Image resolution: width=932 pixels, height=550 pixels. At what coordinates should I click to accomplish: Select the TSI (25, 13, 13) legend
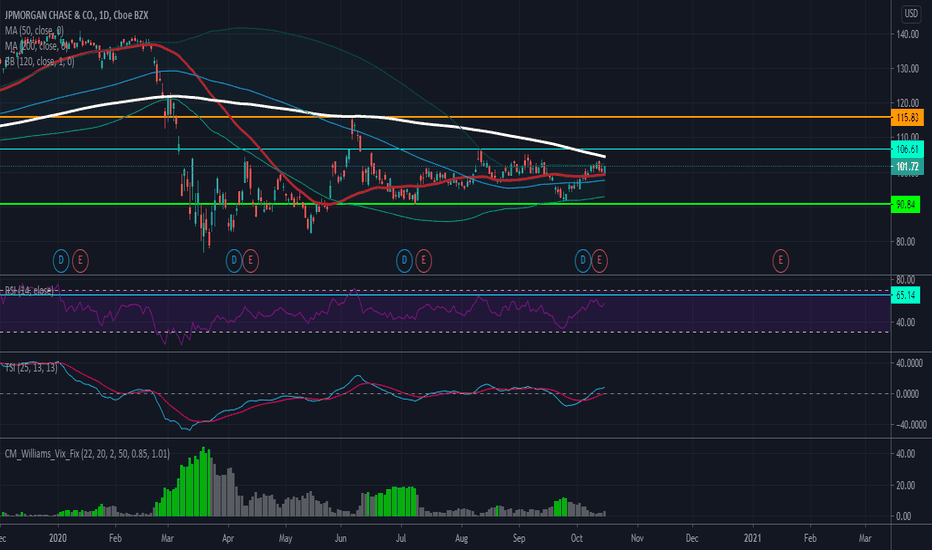[x=32, y=368]
